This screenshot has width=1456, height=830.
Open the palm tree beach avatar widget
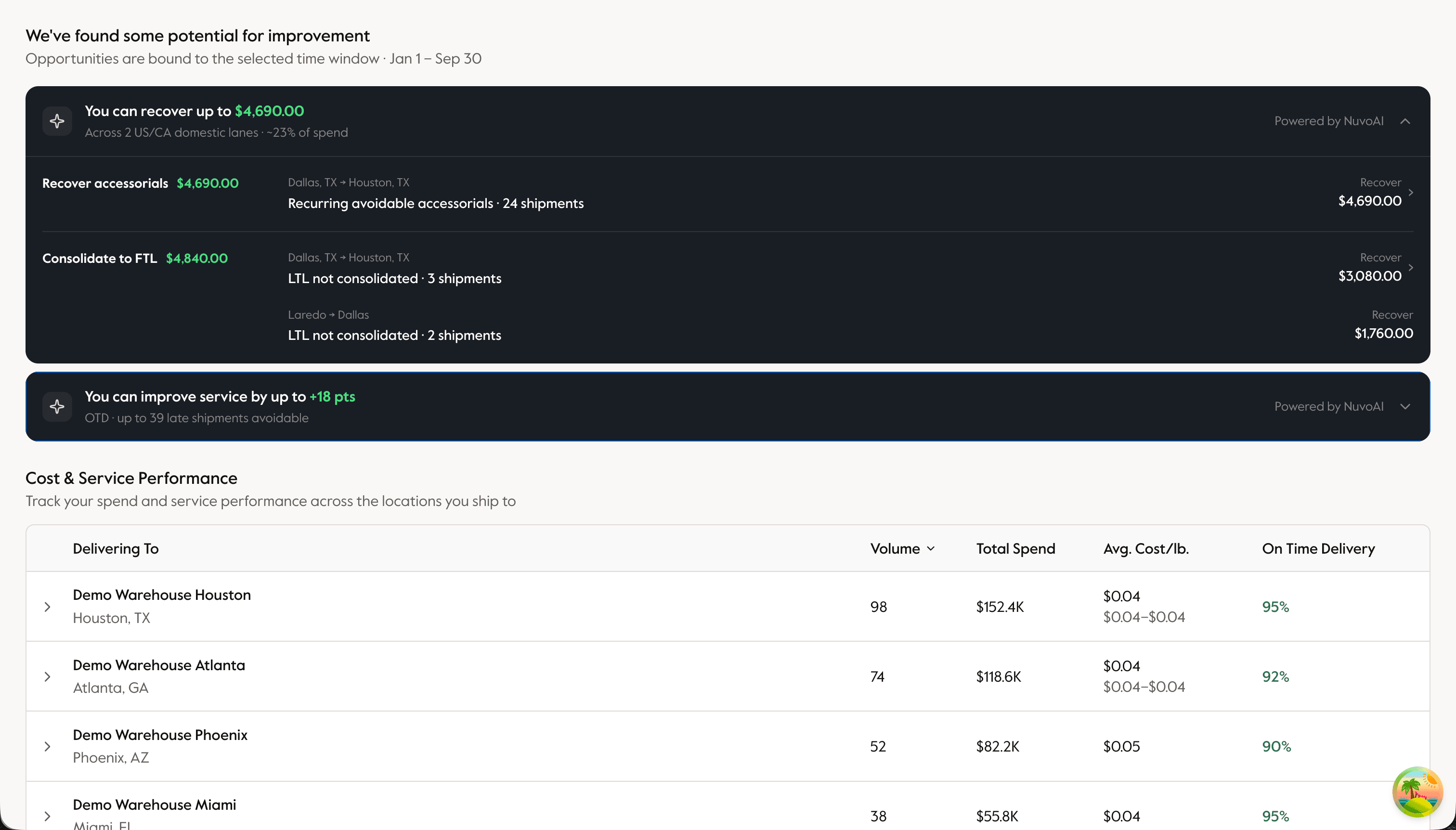pos(1417,792)
